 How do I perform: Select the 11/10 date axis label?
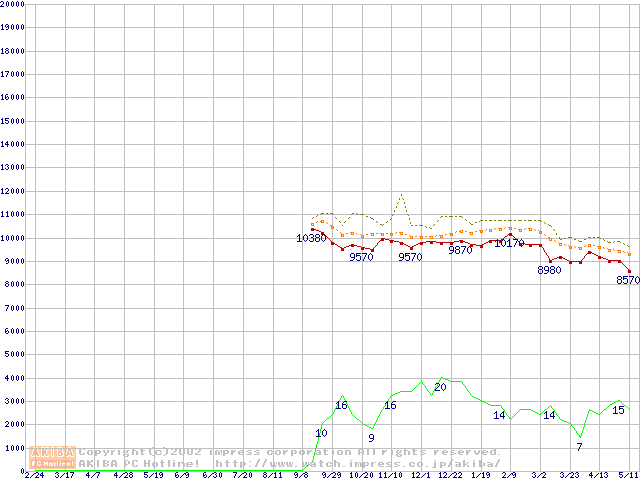pos(390,475)
